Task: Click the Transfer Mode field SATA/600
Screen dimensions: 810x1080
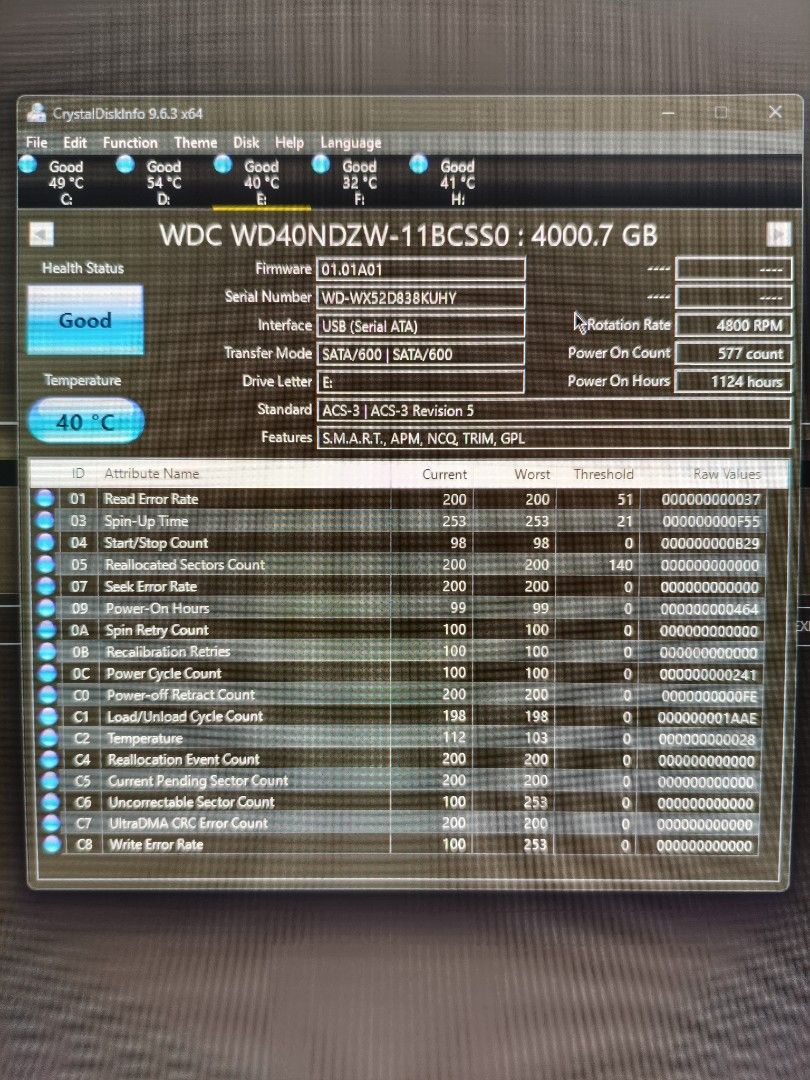Action: coord(421,354)
